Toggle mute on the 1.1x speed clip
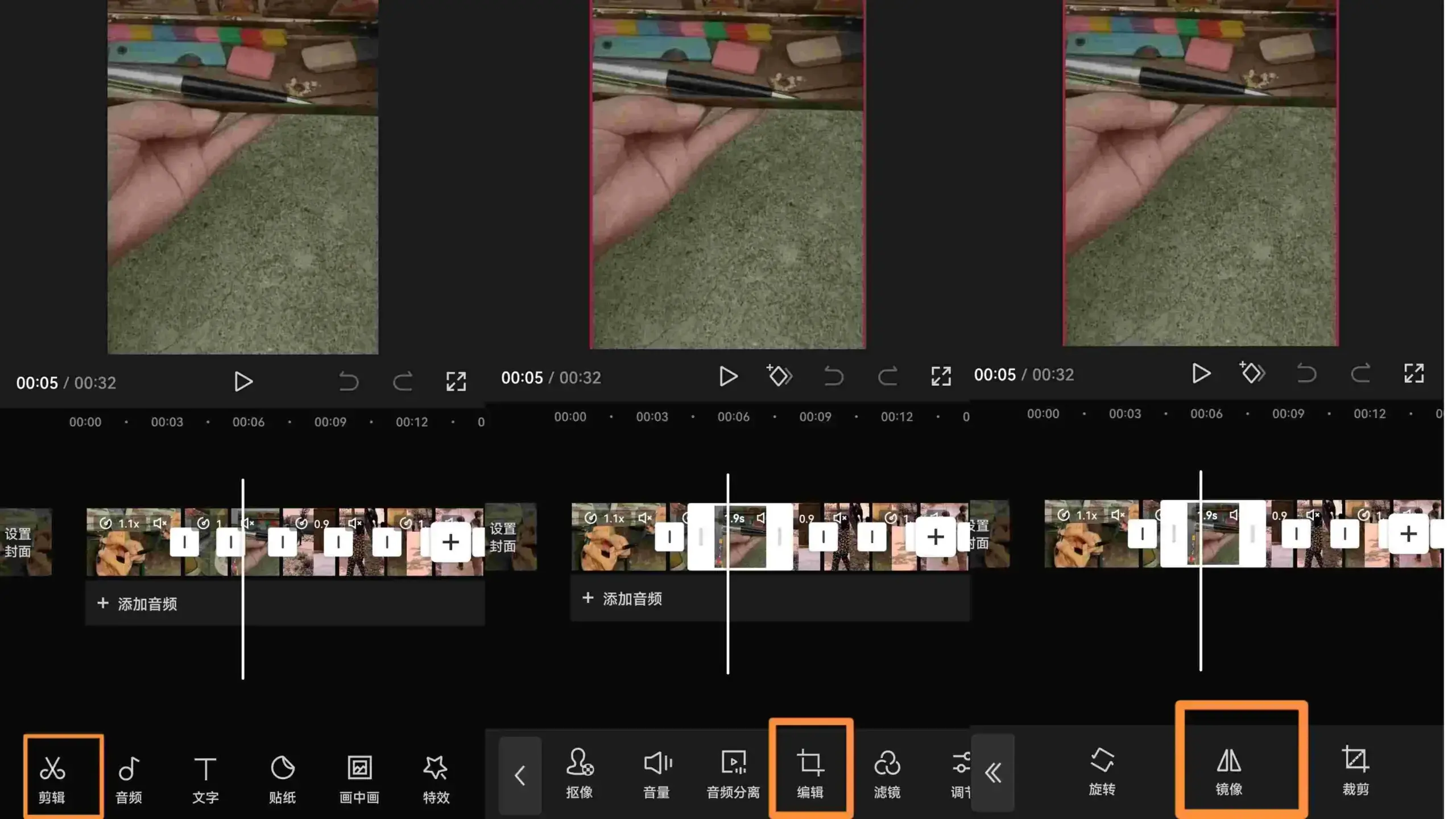This screenshot has width=1456, height=819. point(160,524)
